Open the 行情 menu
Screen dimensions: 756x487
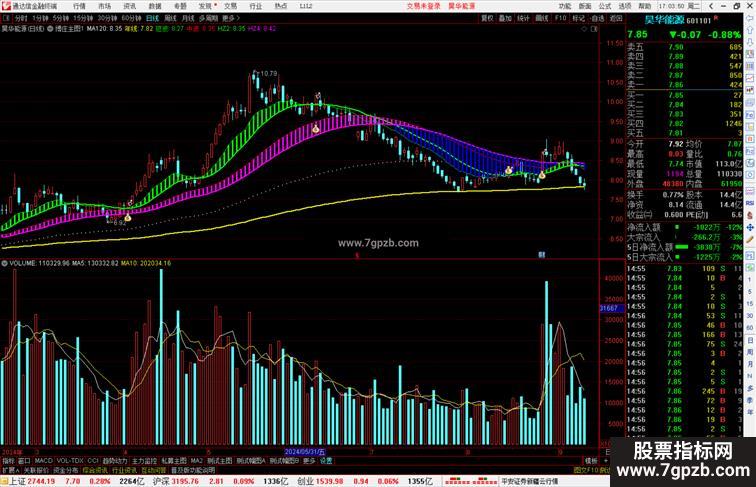coord(79,6)
